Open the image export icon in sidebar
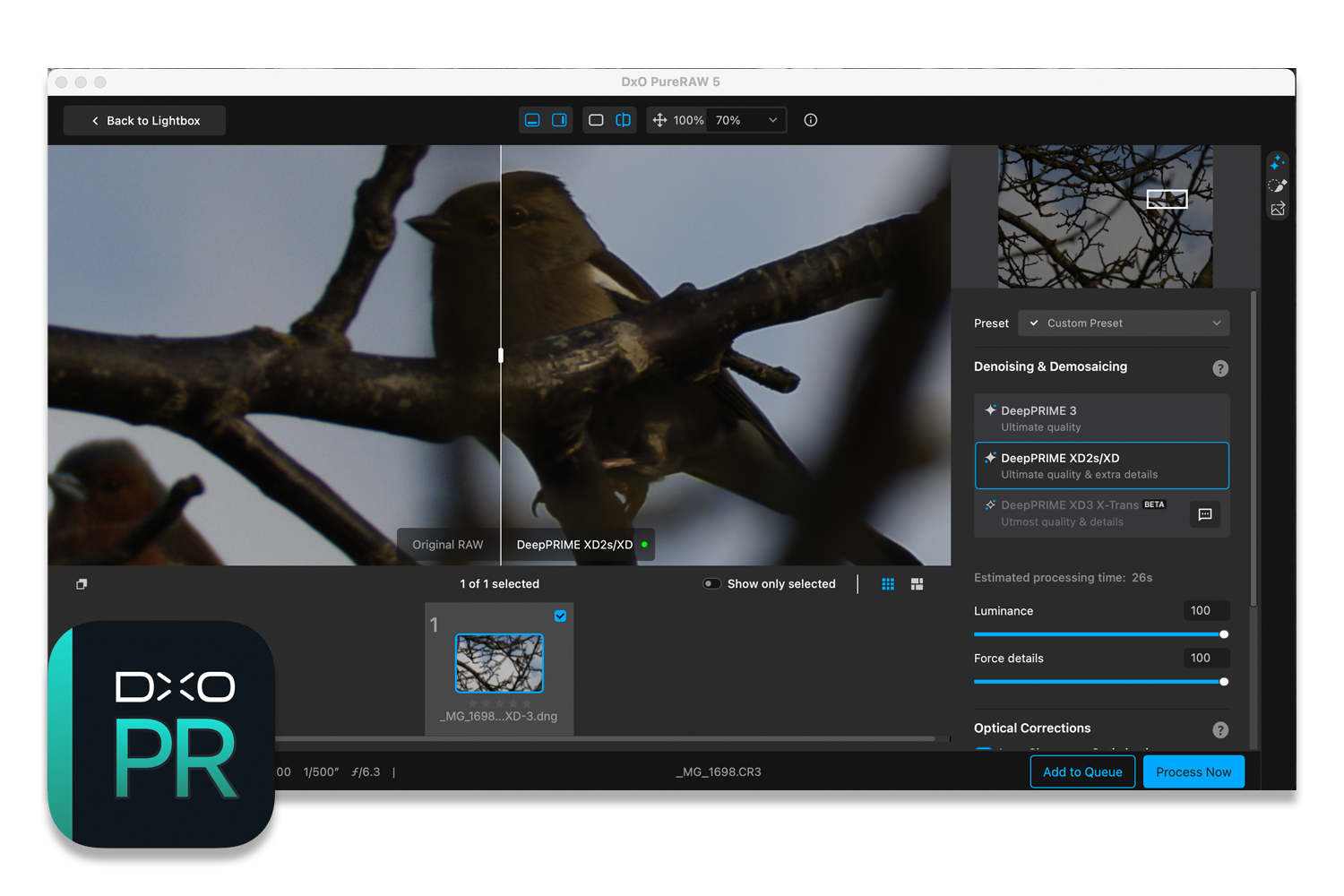Image resolution: width=1344 pixels, height=896 pixels. point(1278,210)
